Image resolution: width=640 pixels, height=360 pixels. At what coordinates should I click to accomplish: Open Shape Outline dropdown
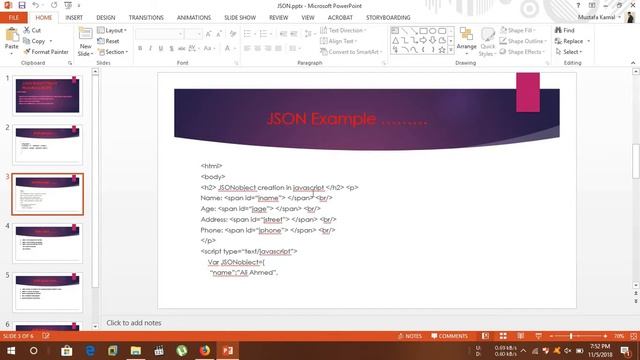pos(523,41)
